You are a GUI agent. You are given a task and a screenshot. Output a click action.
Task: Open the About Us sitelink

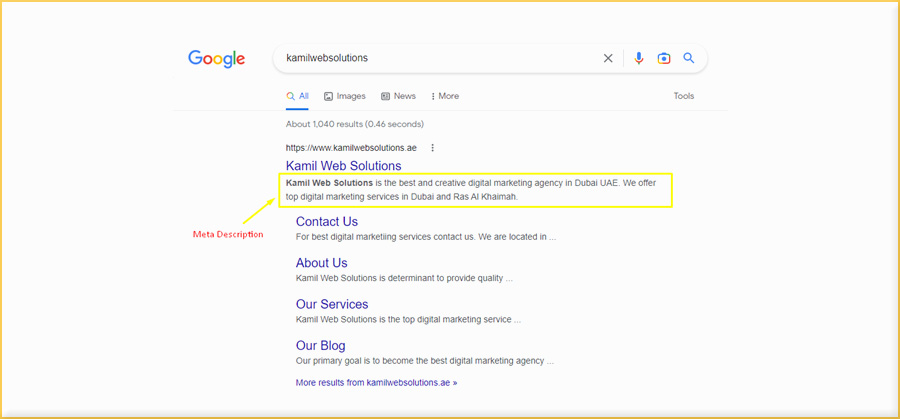[321, 263]
